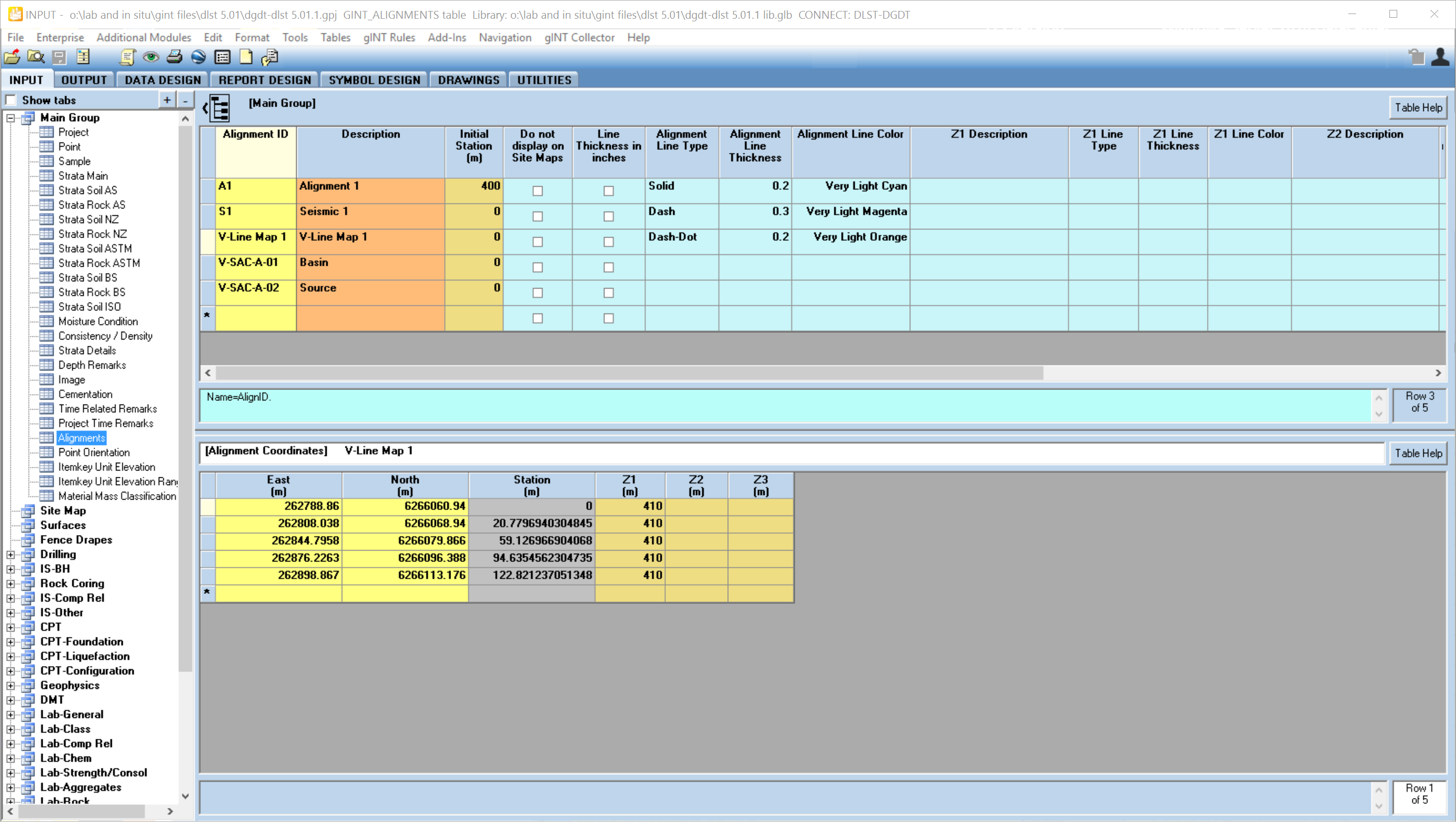1456x822 pixels.
Task: Click the open project folder icon
Action: [12, 57]
